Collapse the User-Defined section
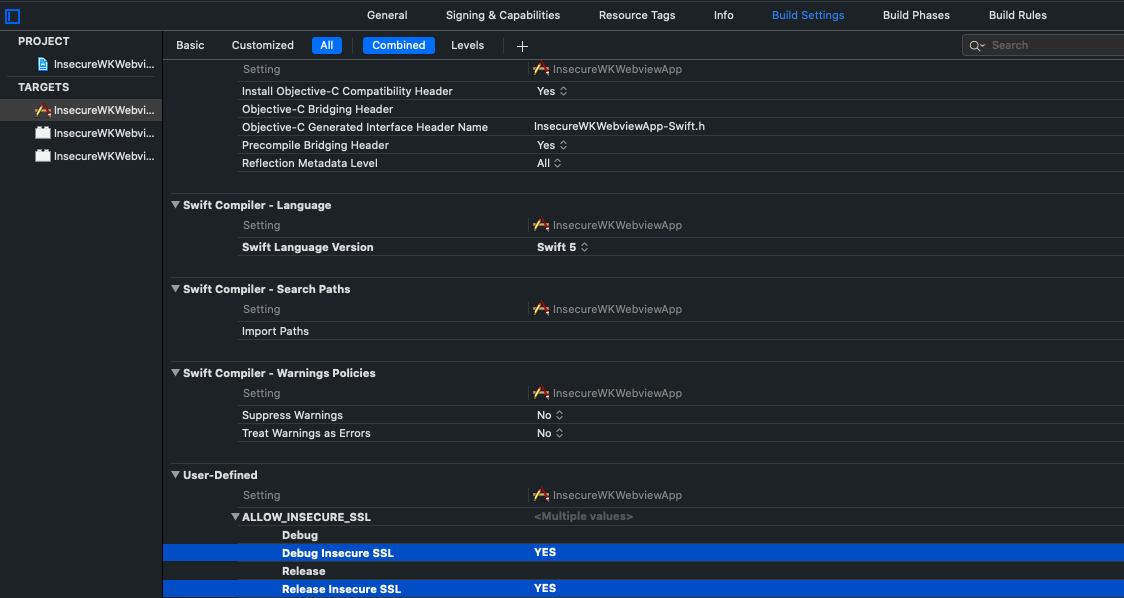Viewport: 1124px width, 598px height. click(x=176, y=475)
